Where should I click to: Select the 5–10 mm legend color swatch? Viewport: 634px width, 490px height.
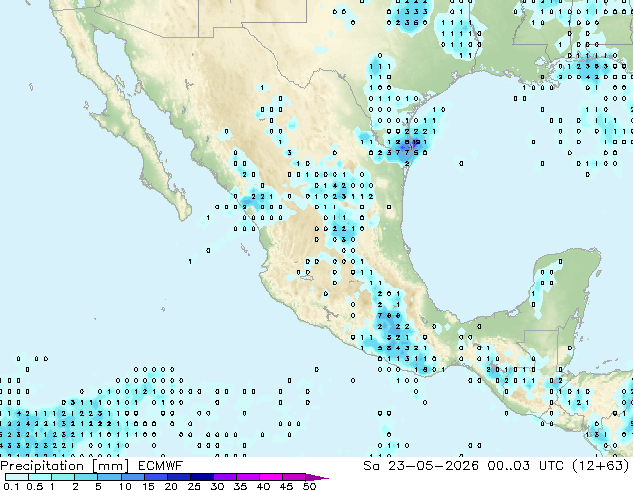[x=109, y=477]
